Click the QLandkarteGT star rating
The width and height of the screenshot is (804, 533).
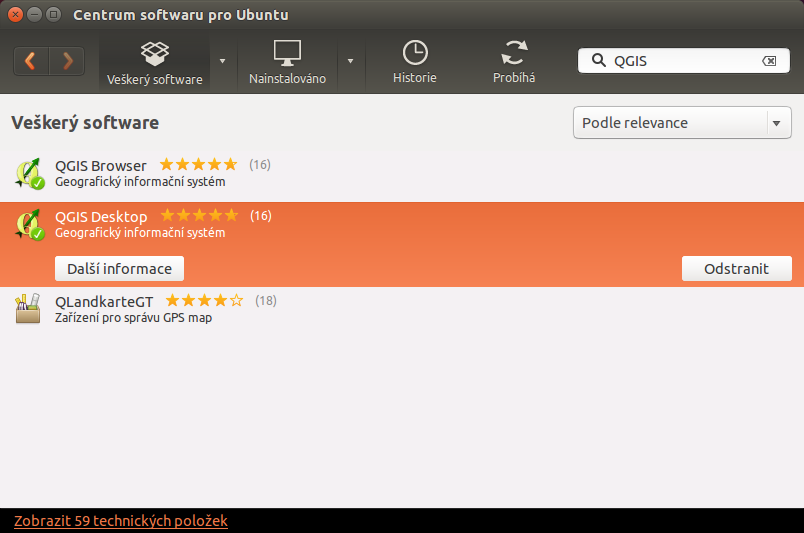click(204, 300)
